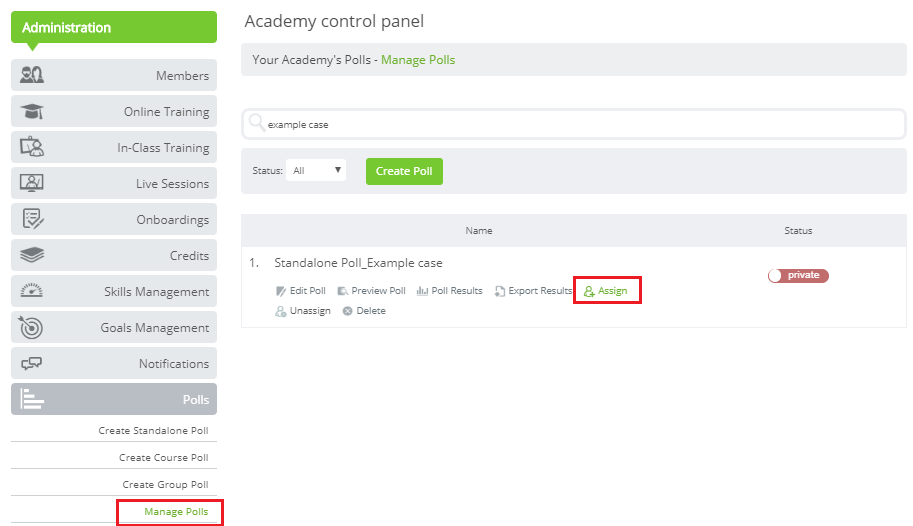Open In-Class Training icon
Viewport: 913px width, 526px height.
(x=32, y=147)
